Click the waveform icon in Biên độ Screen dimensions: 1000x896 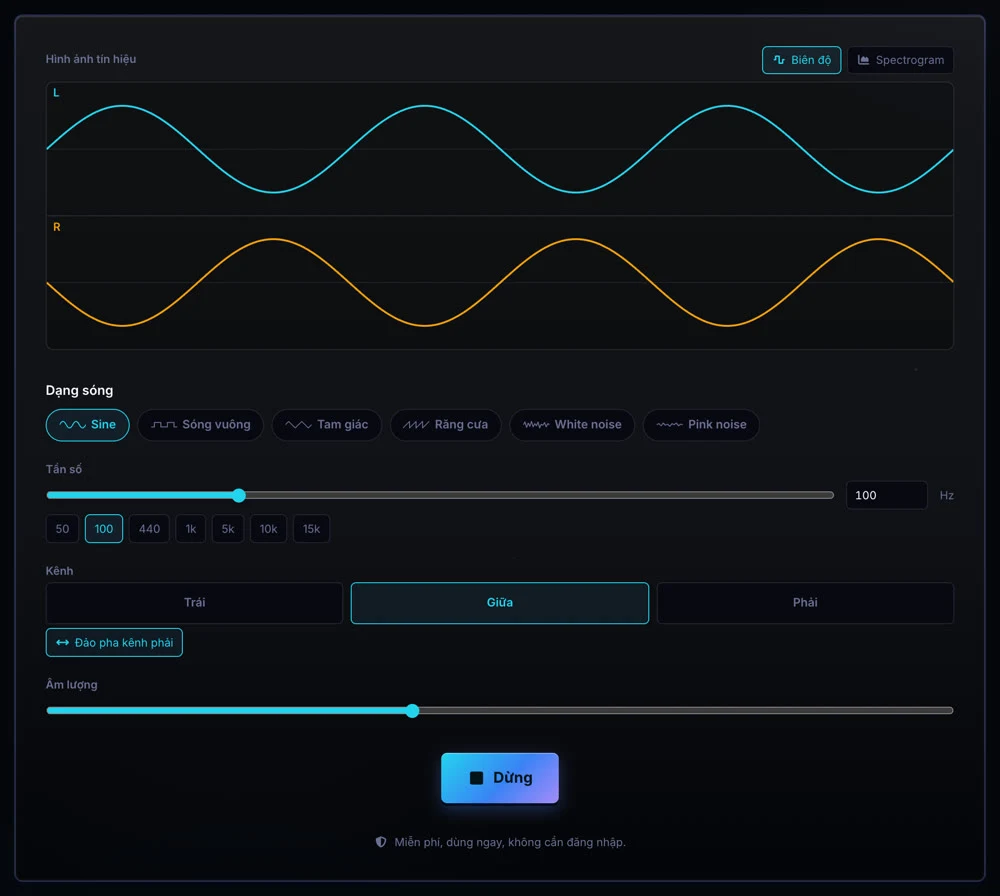pyautogui.click(x=779, y=60)
